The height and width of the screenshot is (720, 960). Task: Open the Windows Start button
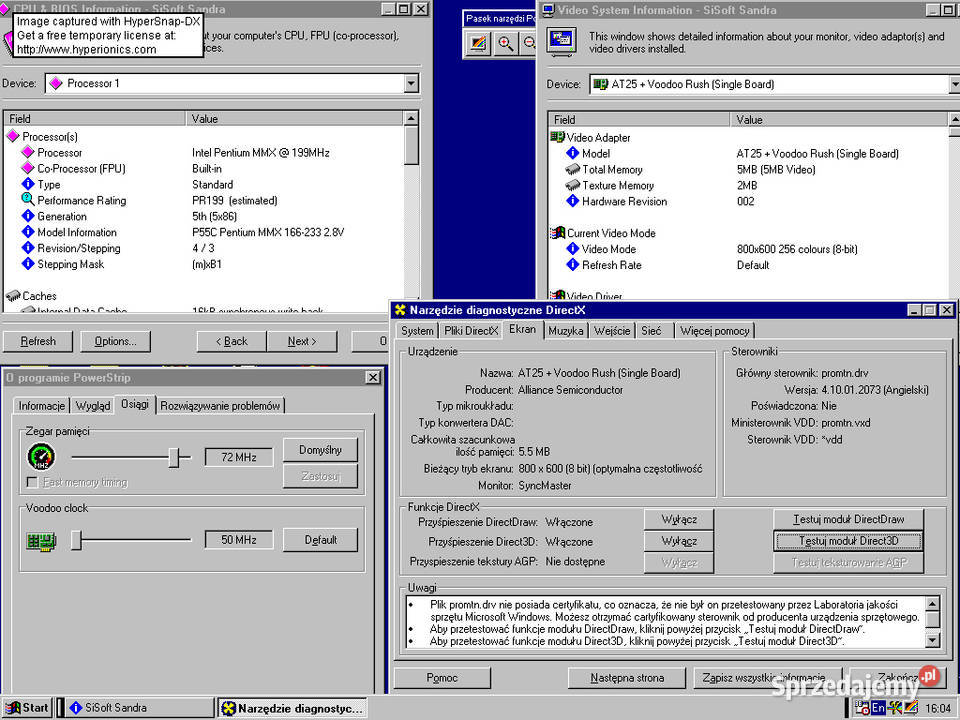point(27,708)
